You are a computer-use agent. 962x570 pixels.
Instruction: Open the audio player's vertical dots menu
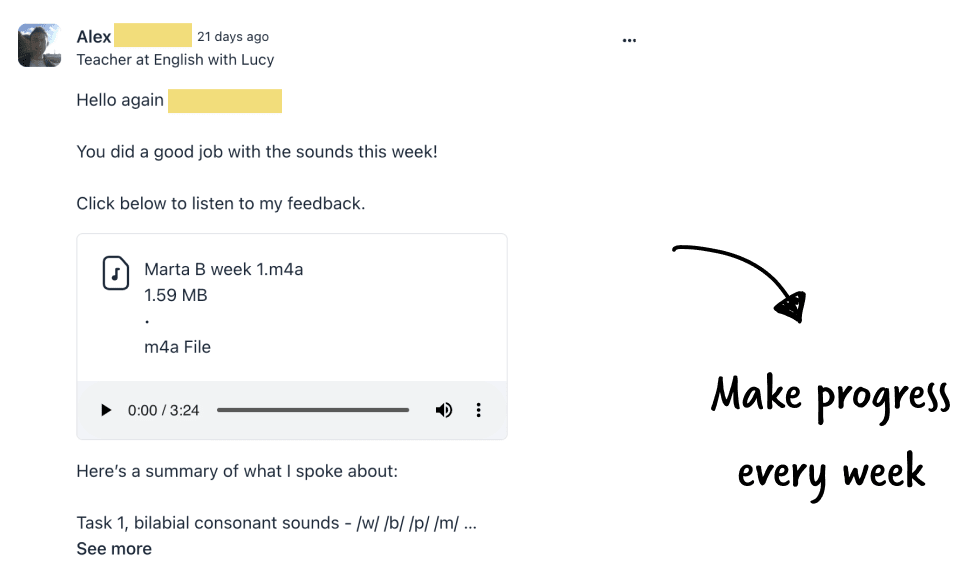click(x=479, y=410)
